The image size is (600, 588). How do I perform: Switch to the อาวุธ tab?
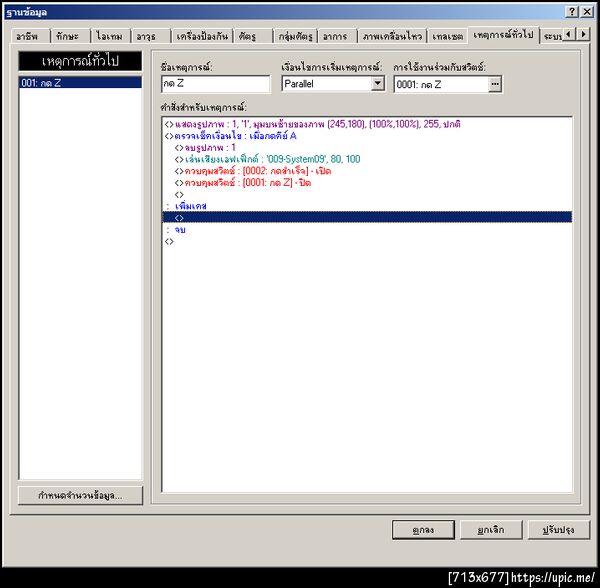pyautogui.click(x=150, y=36)
